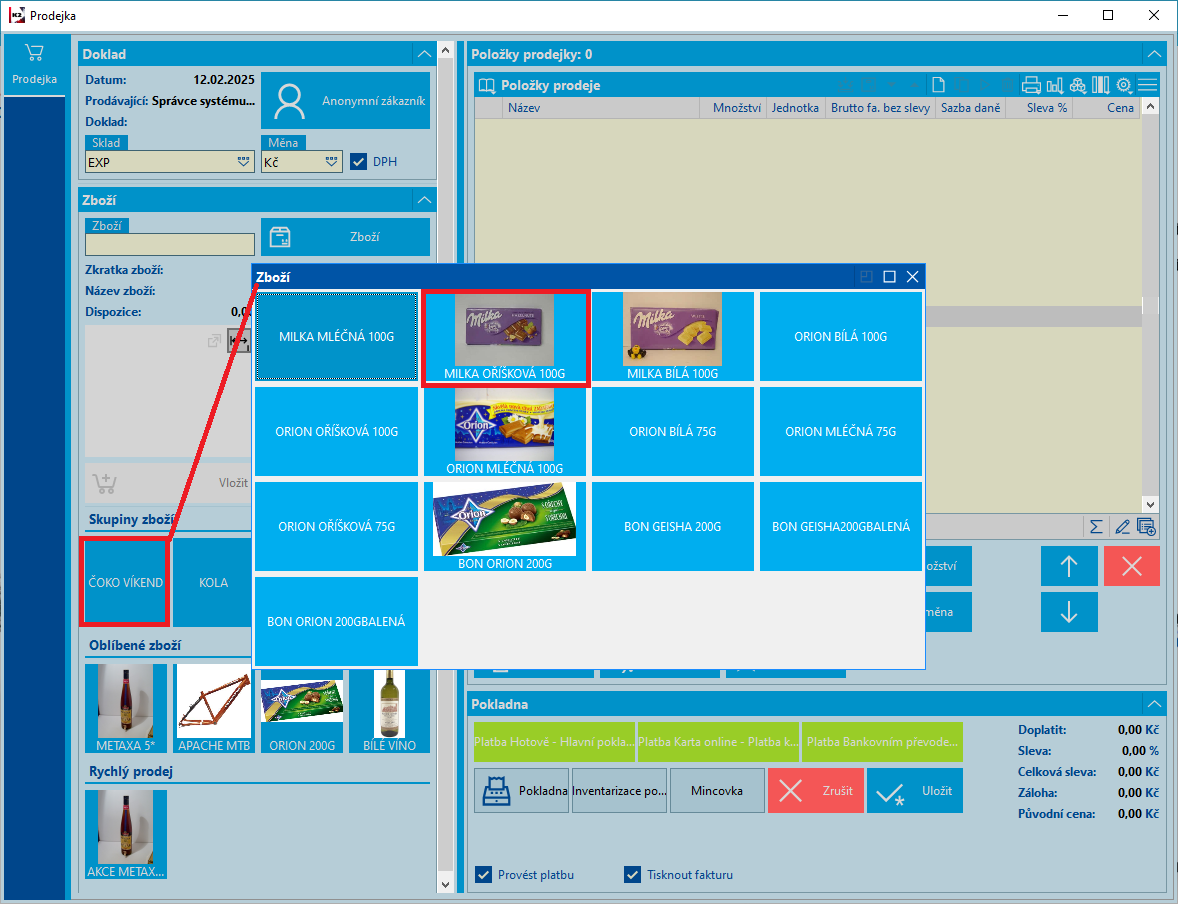The image size is (1178, 904).
Task: Pick METAXA 5* favorite item
Action: [x=125, y=709]
